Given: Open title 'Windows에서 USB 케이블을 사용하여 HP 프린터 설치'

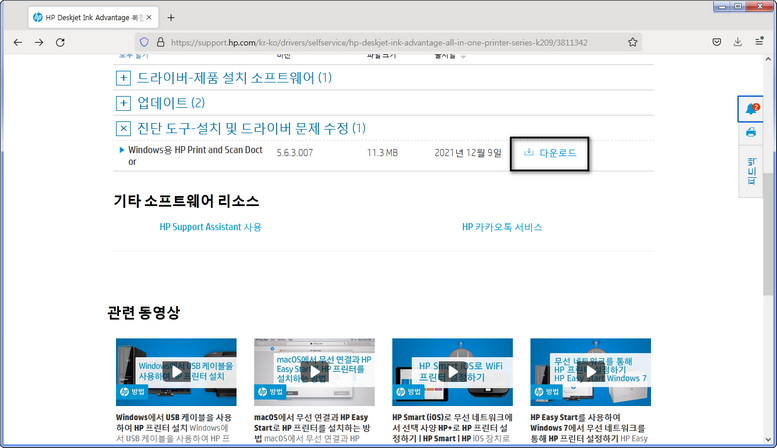Looking at the screenshot, I should tap(174, 423).
